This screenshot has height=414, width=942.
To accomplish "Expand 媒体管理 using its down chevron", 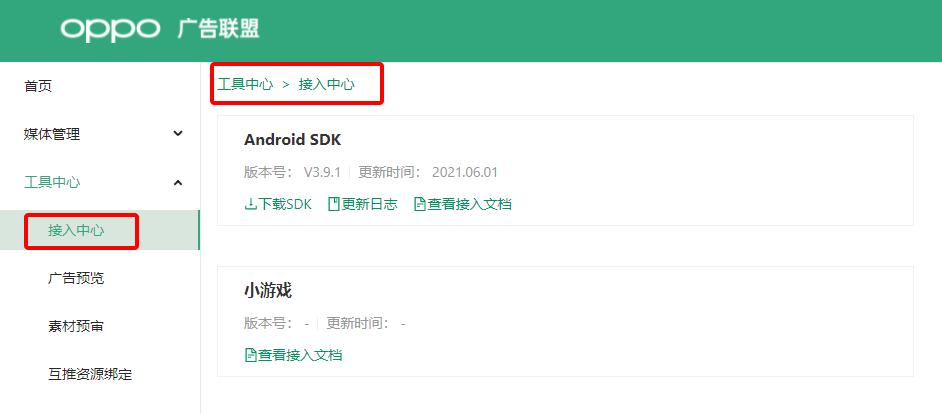I will 178,133.
